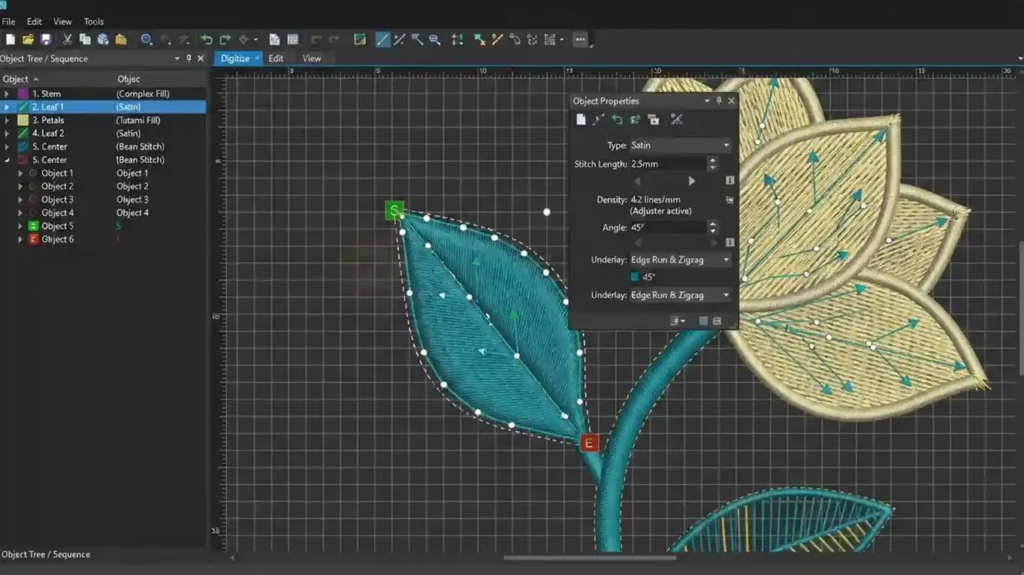Expand the Object 5 child node
1024x575 pixels.
point(20,226)
